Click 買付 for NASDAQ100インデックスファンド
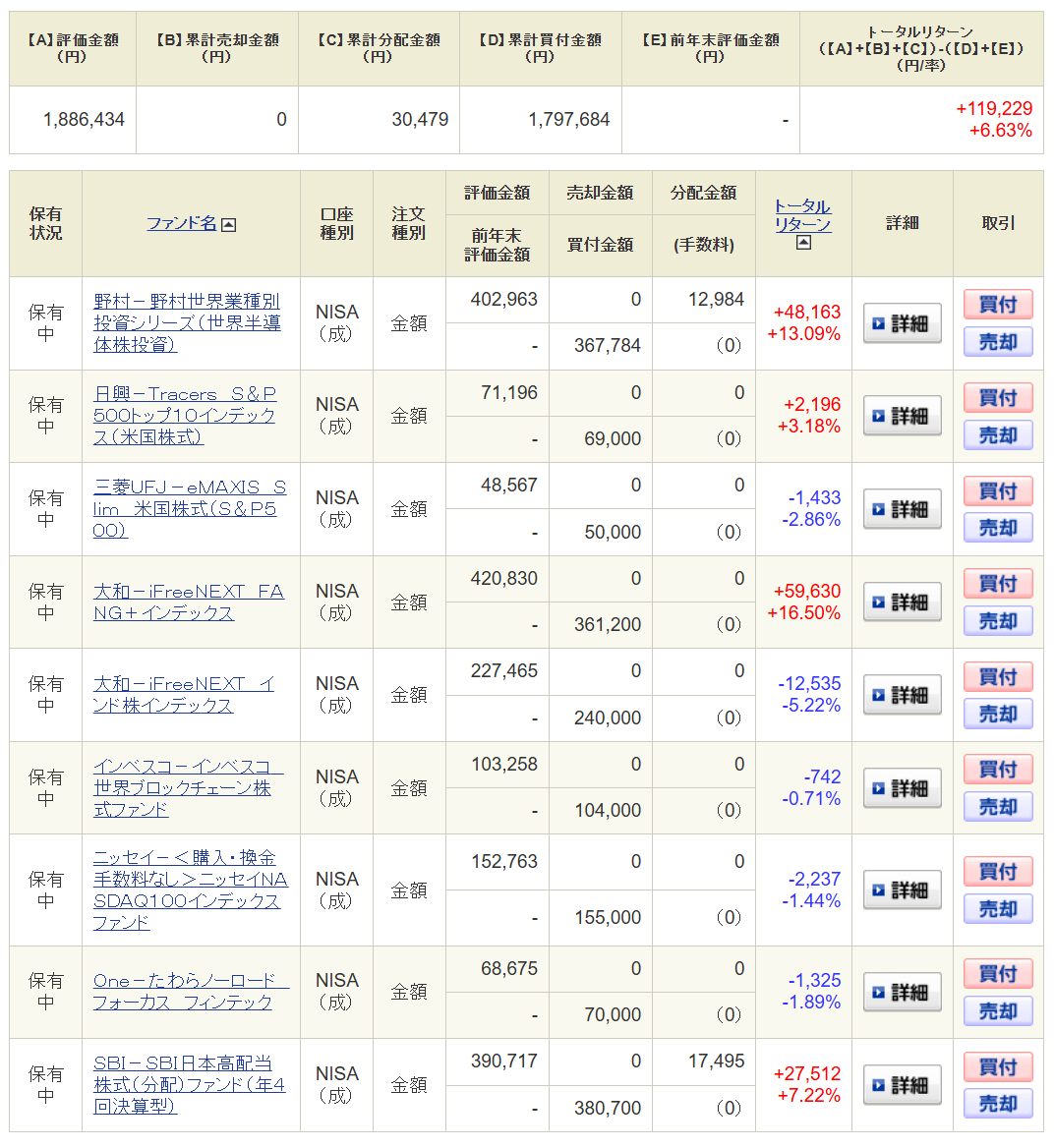Image resolution: width=1054 pixels, height=1148 pixels. (998, 871)
